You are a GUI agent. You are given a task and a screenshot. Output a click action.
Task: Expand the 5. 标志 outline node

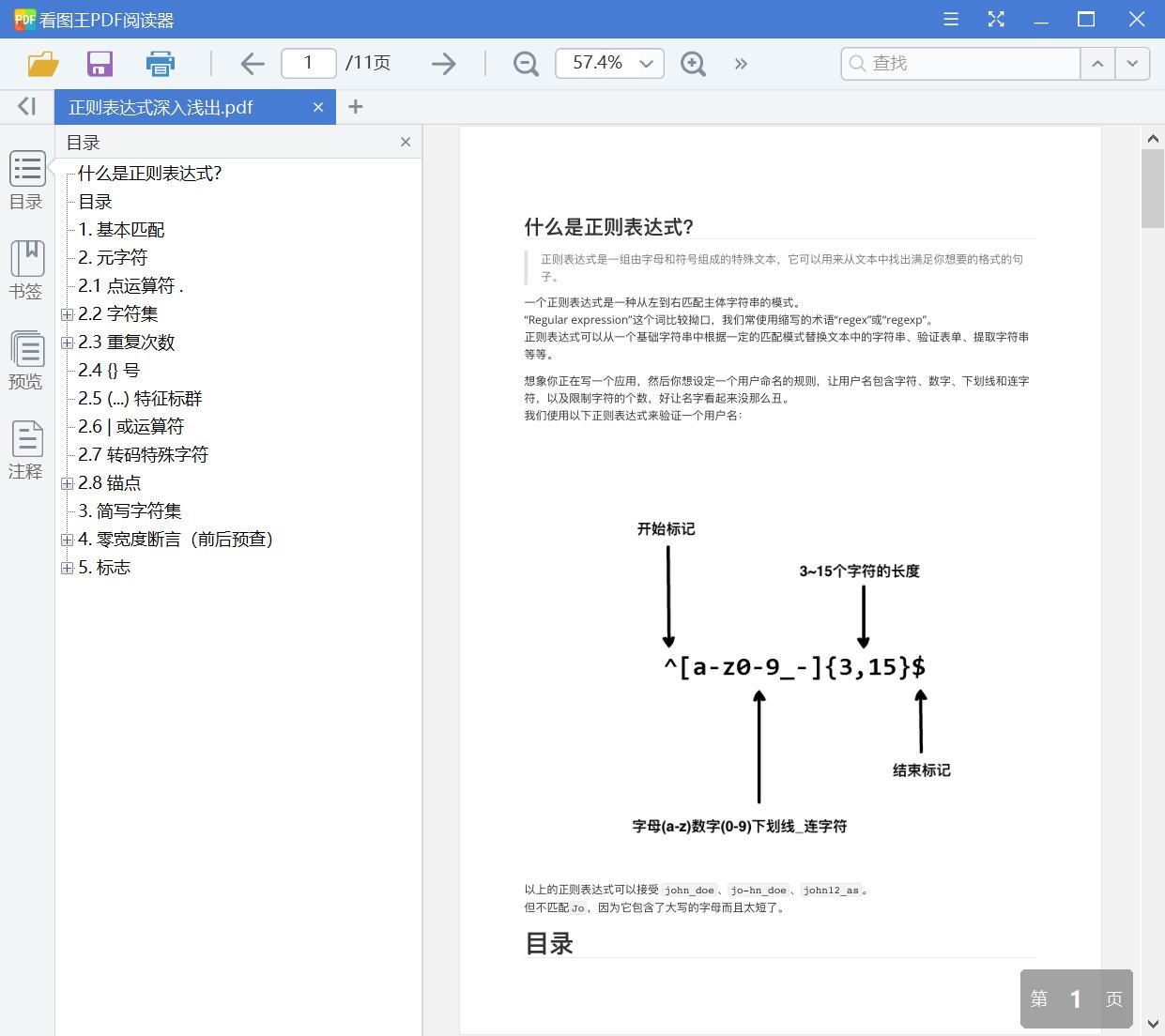click(x=67, y=568)
